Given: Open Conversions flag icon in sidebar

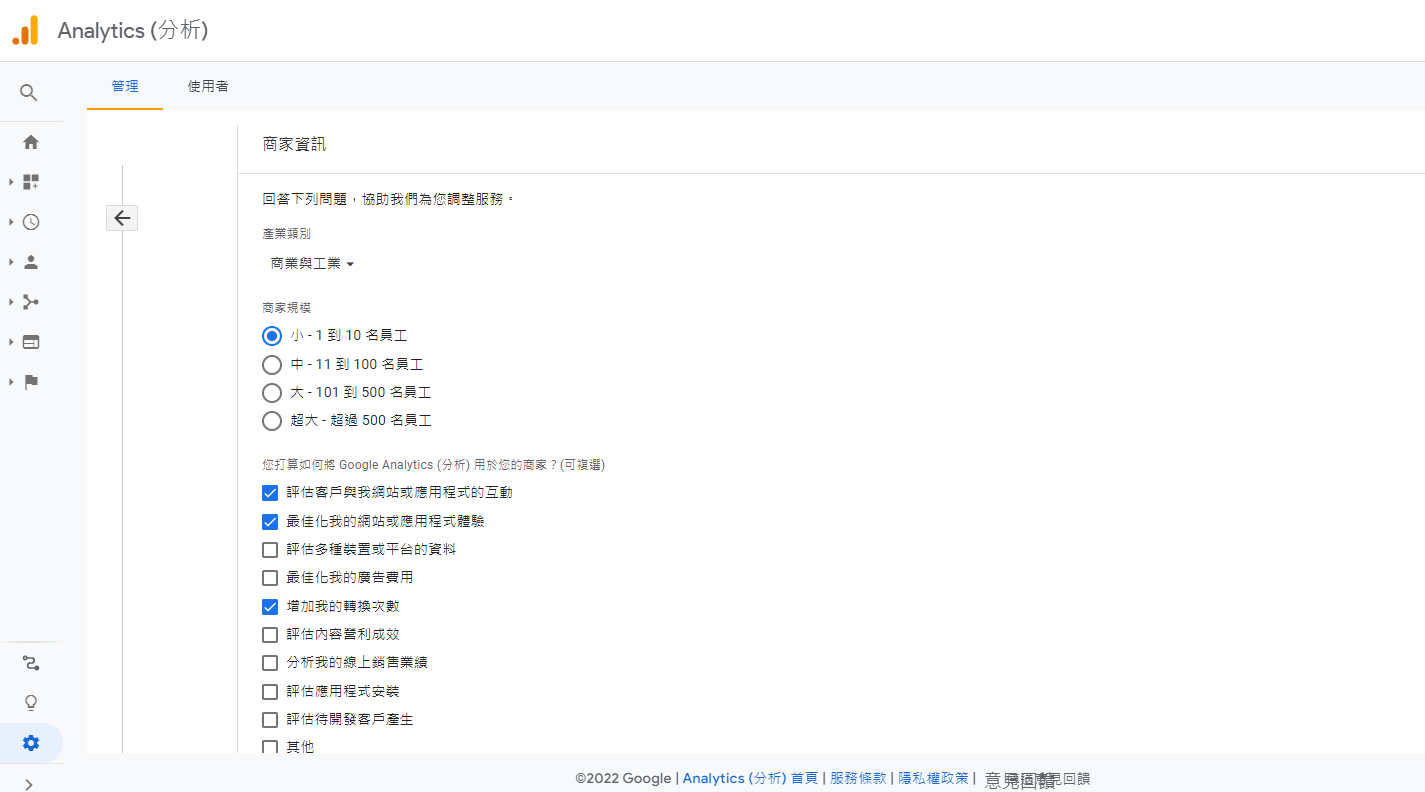Looking at the screenshot, I should click(31, 382).
